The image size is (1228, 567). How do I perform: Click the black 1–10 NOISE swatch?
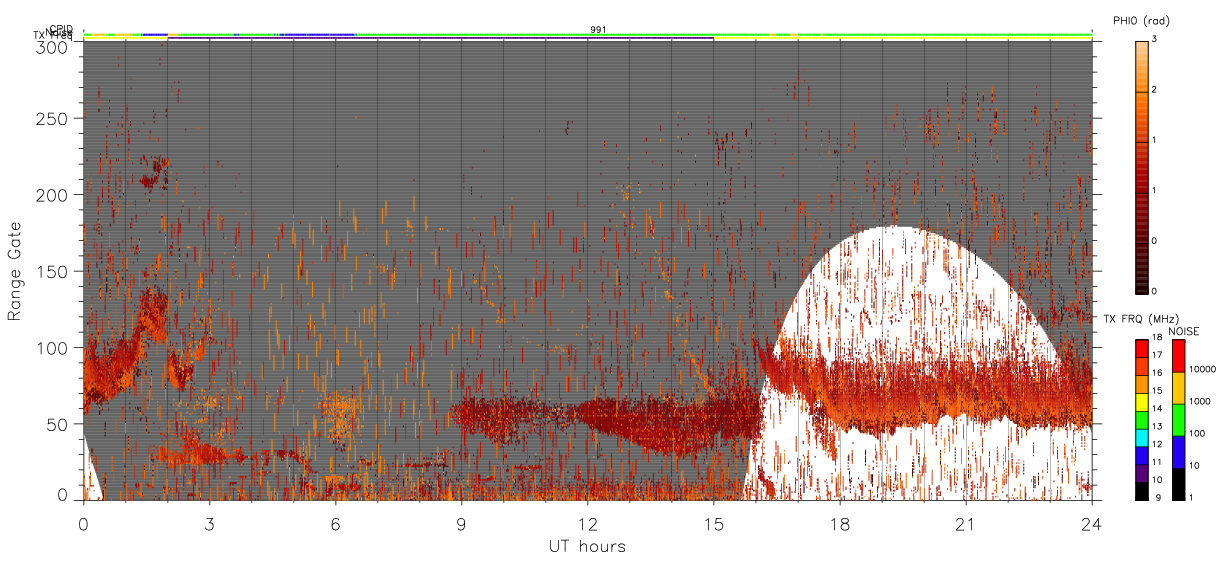coord(1179,484)
